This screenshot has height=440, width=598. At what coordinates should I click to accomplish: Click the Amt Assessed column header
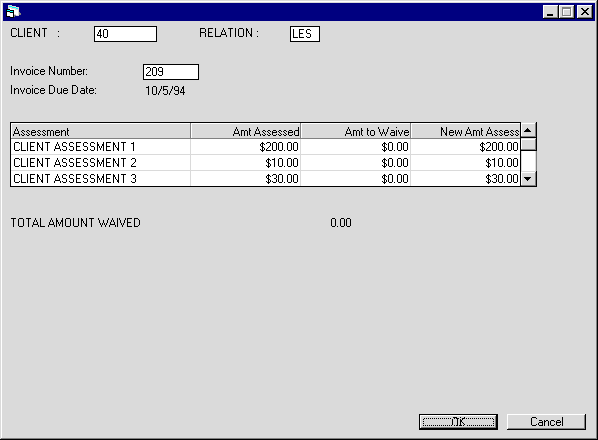coord(246,131)
